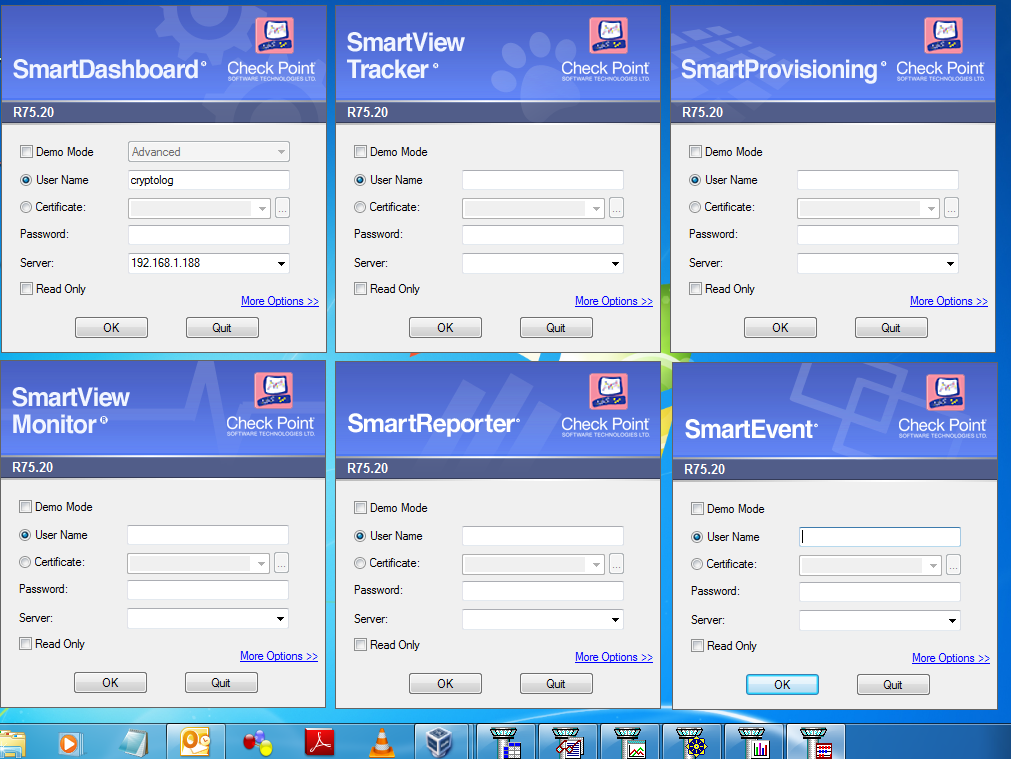Enable Demo Mode in SmartView Tracker
1011x759 pixels.
pyautogui.click(x=360, y=152)
